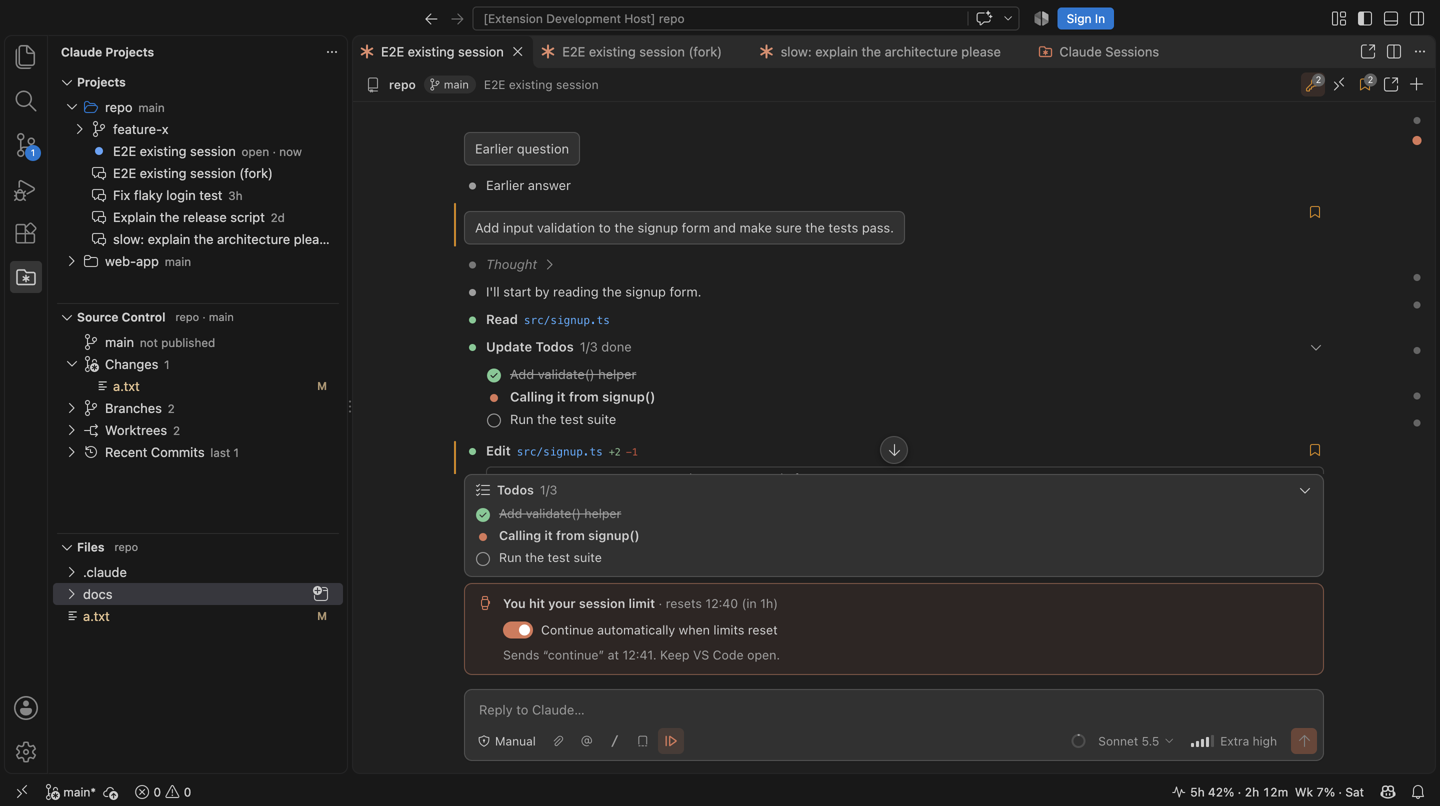
Task: Toggle Continue automatically when limits reset
Action: [x=518, y=630]
